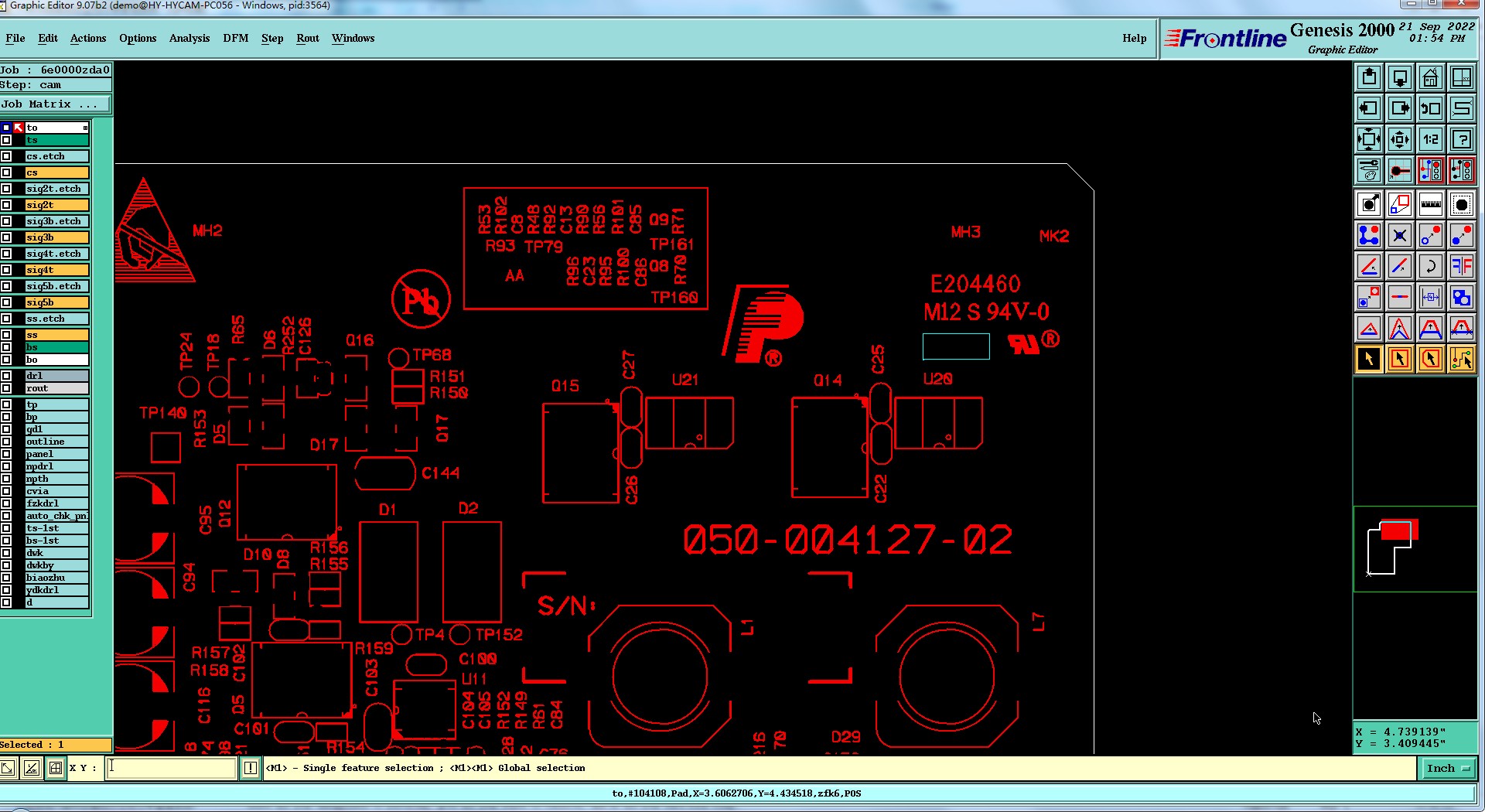Select the ydkdrl layer name
The width and height of the screenshot is (1485, 812).
[x=56, y=590]
